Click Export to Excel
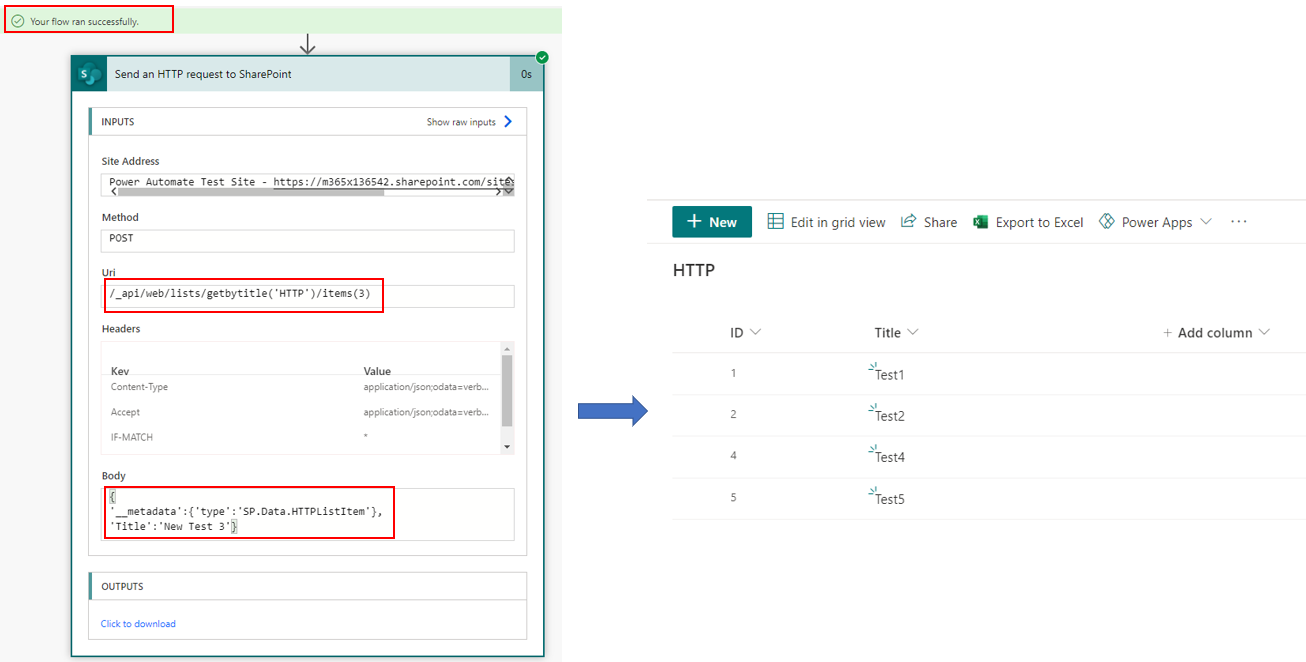This screenshot has width=1306, height=662. [1028, 222]
